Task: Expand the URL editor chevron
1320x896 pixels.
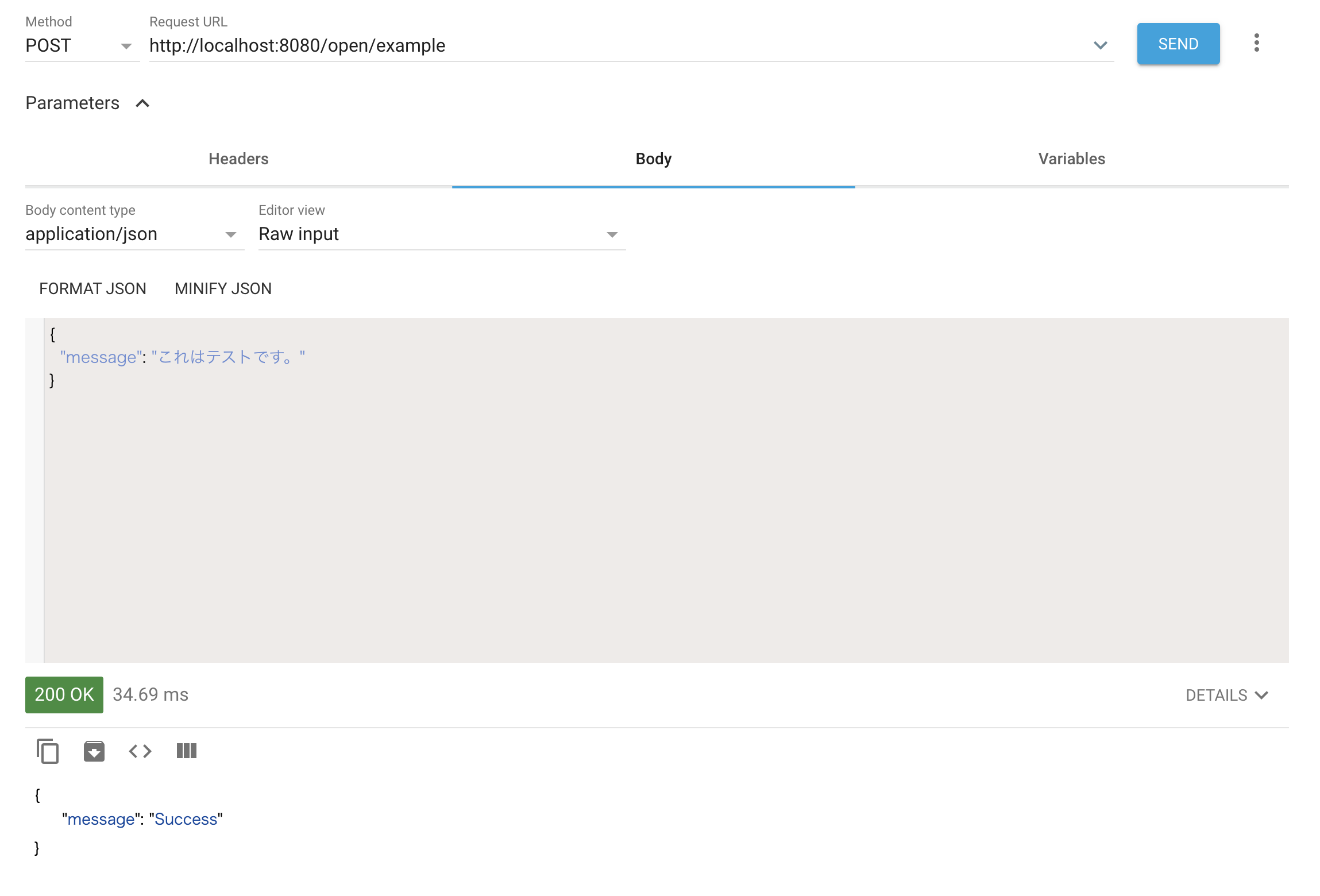Action: point(1100,45)
